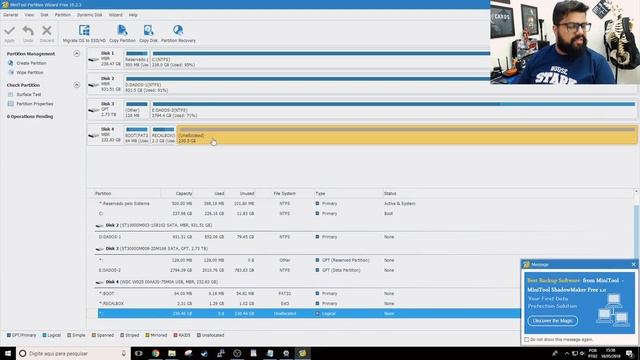Select Disk 4 drive icon in disk map

point(94,136)
